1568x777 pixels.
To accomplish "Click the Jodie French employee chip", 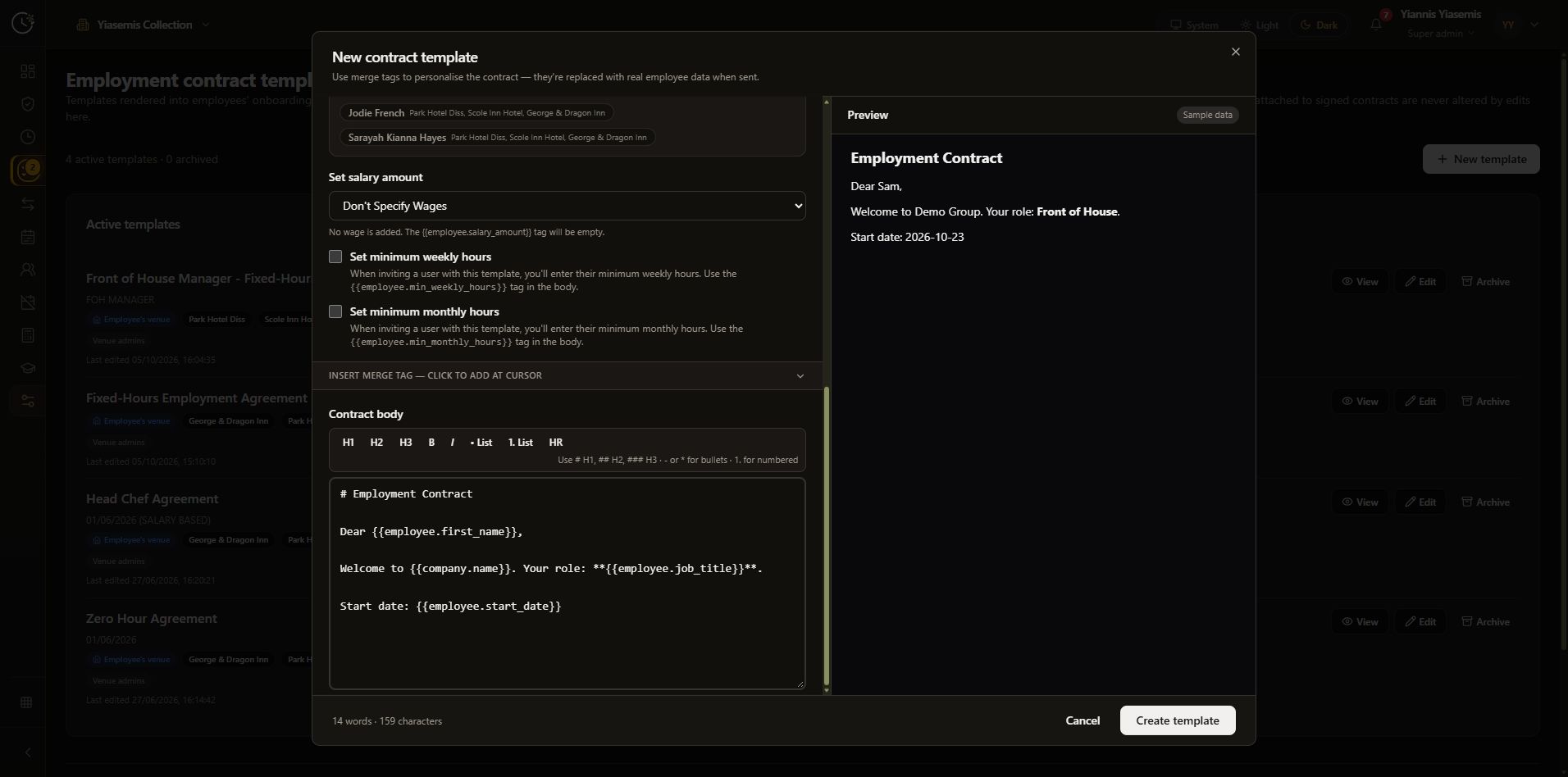I will [476, 113].
